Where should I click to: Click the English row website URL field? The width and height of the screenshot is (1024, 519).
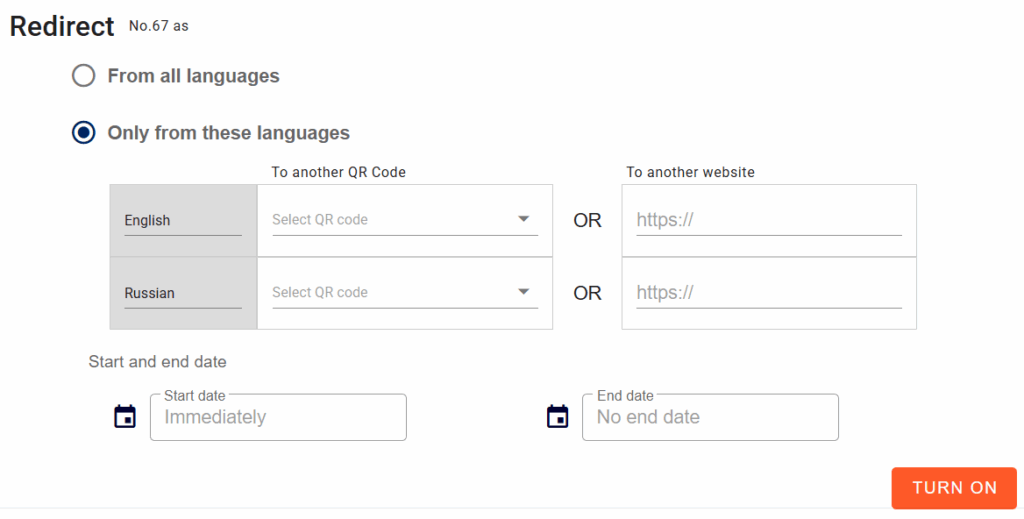coord(768,220)
